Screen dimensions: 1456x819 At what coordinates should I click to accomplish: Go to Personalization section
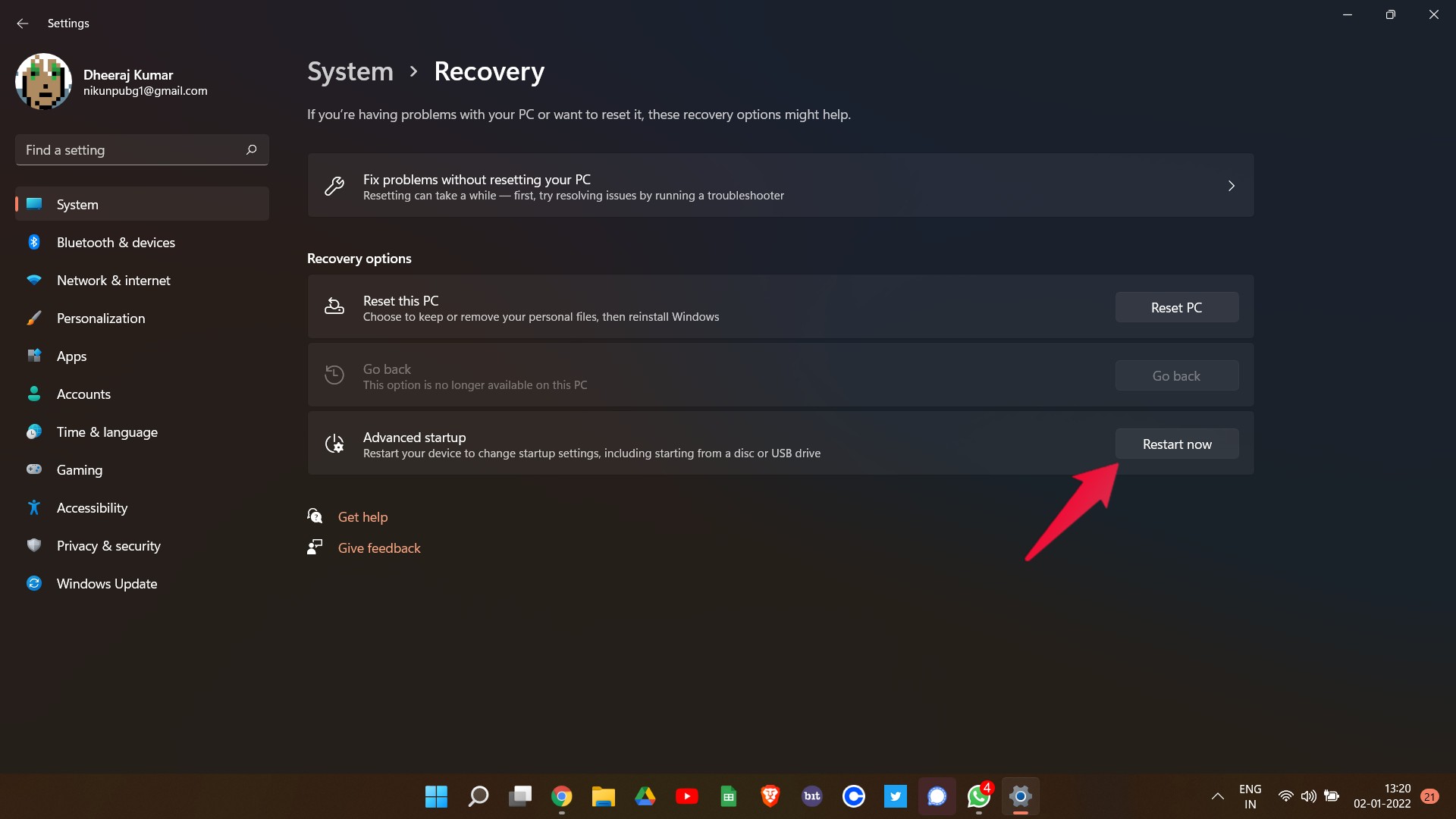click(100, 318)
